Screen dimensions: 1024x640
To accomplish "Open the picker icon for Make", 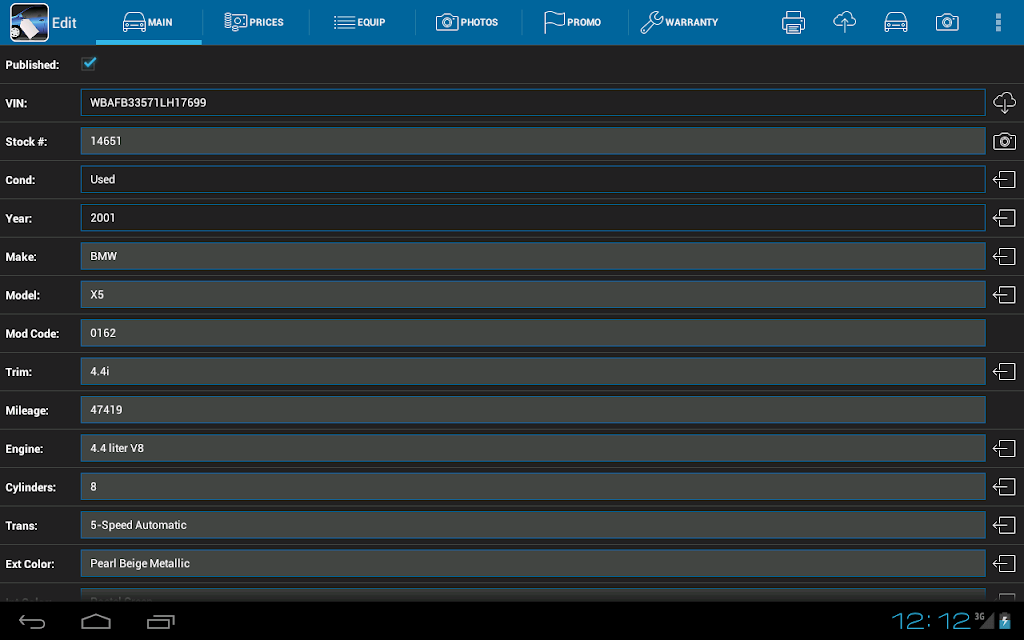I will pos(1004,257).
